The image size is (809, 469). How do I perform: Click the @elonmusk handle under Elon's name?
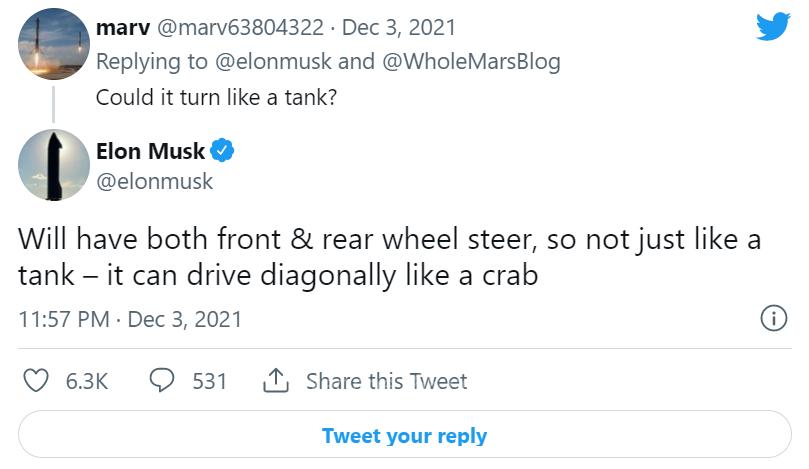click(x=154, y=181)
